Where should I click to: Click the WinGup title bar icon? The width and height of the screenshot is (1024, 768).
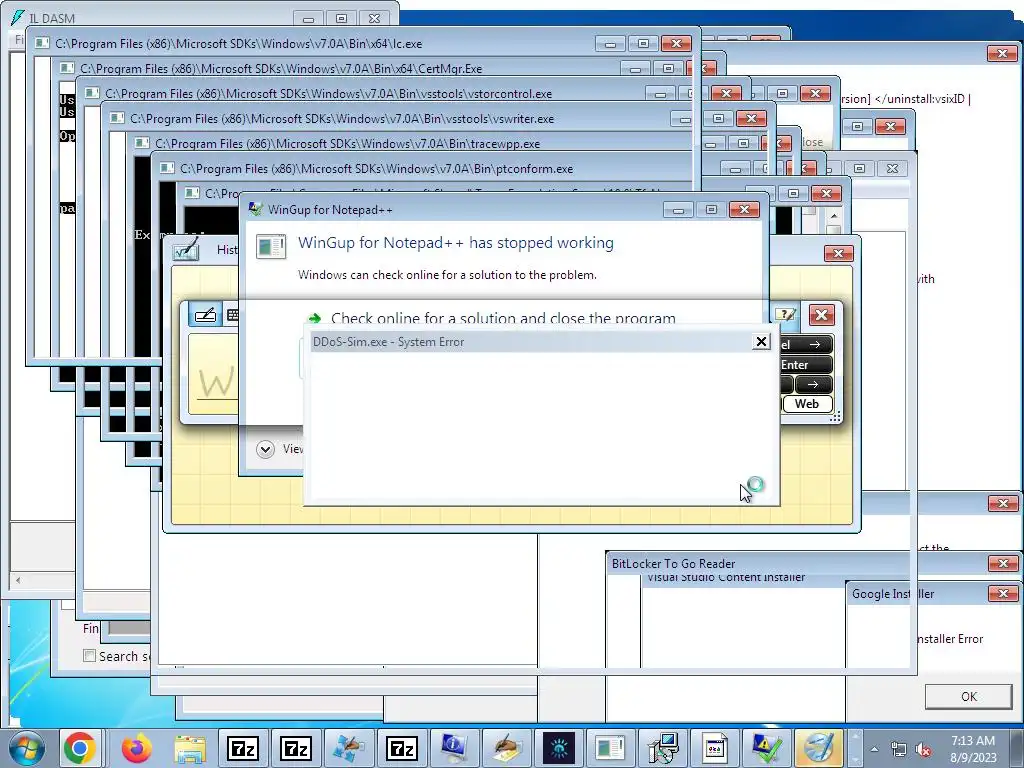(256, 209)
